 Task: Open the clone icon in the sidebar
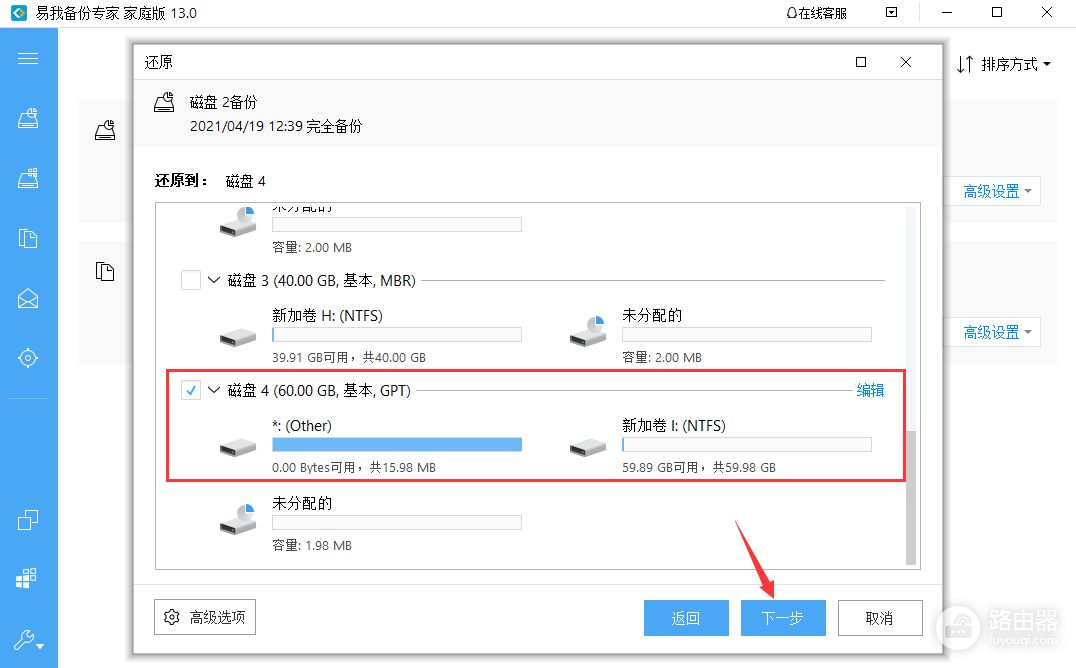(28, 520)
